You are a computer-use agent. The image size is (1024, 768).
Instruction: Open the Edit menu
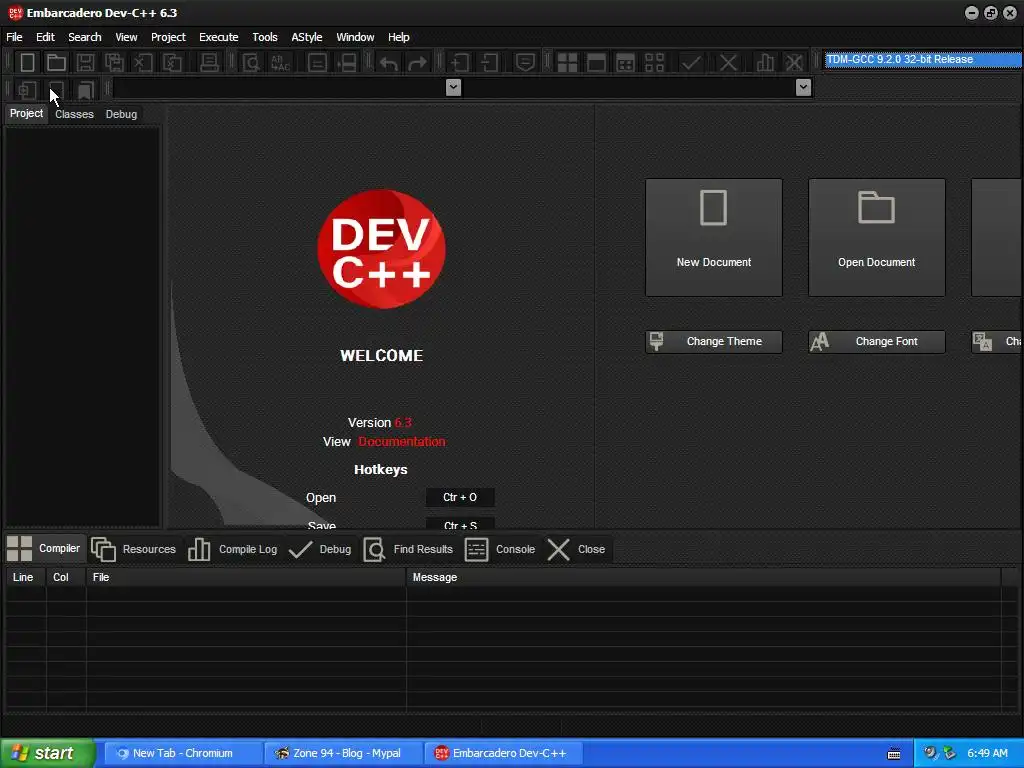pos(45,37)
